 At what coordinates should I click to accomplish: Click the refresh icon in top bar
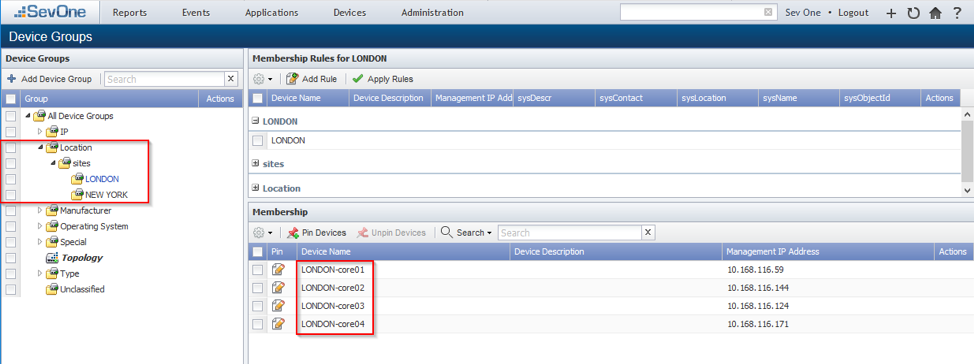pyautogui.click(x=913, y=13)
